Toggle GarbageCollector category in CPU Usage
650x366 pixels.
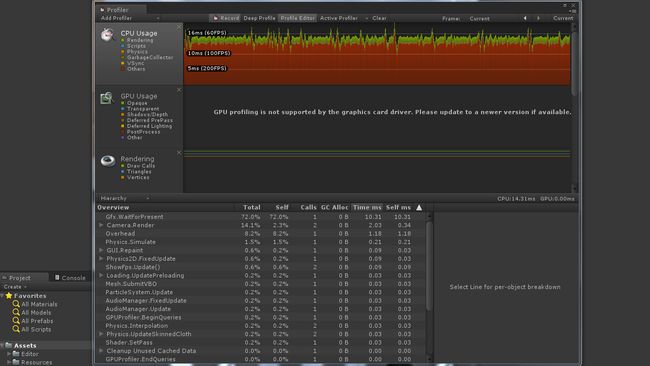tap(122, 58)
